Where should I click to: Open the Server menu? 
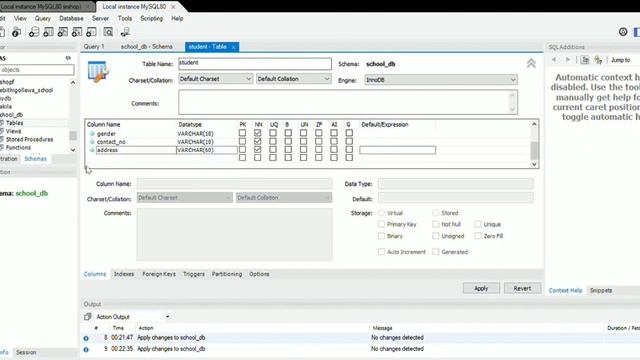tap(100, 18)
